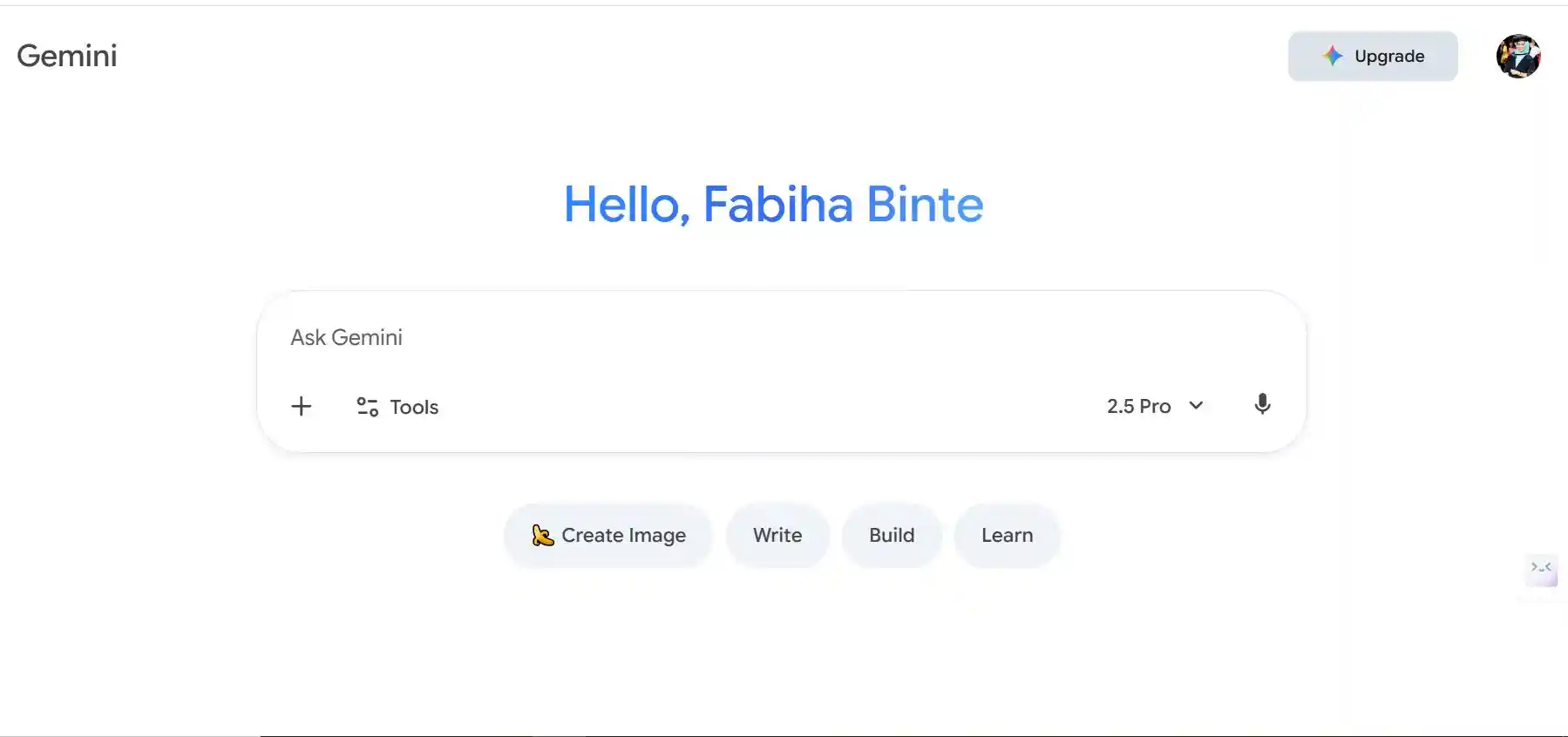Click the word 'Hello,' in the greeting

click(627, 205)
